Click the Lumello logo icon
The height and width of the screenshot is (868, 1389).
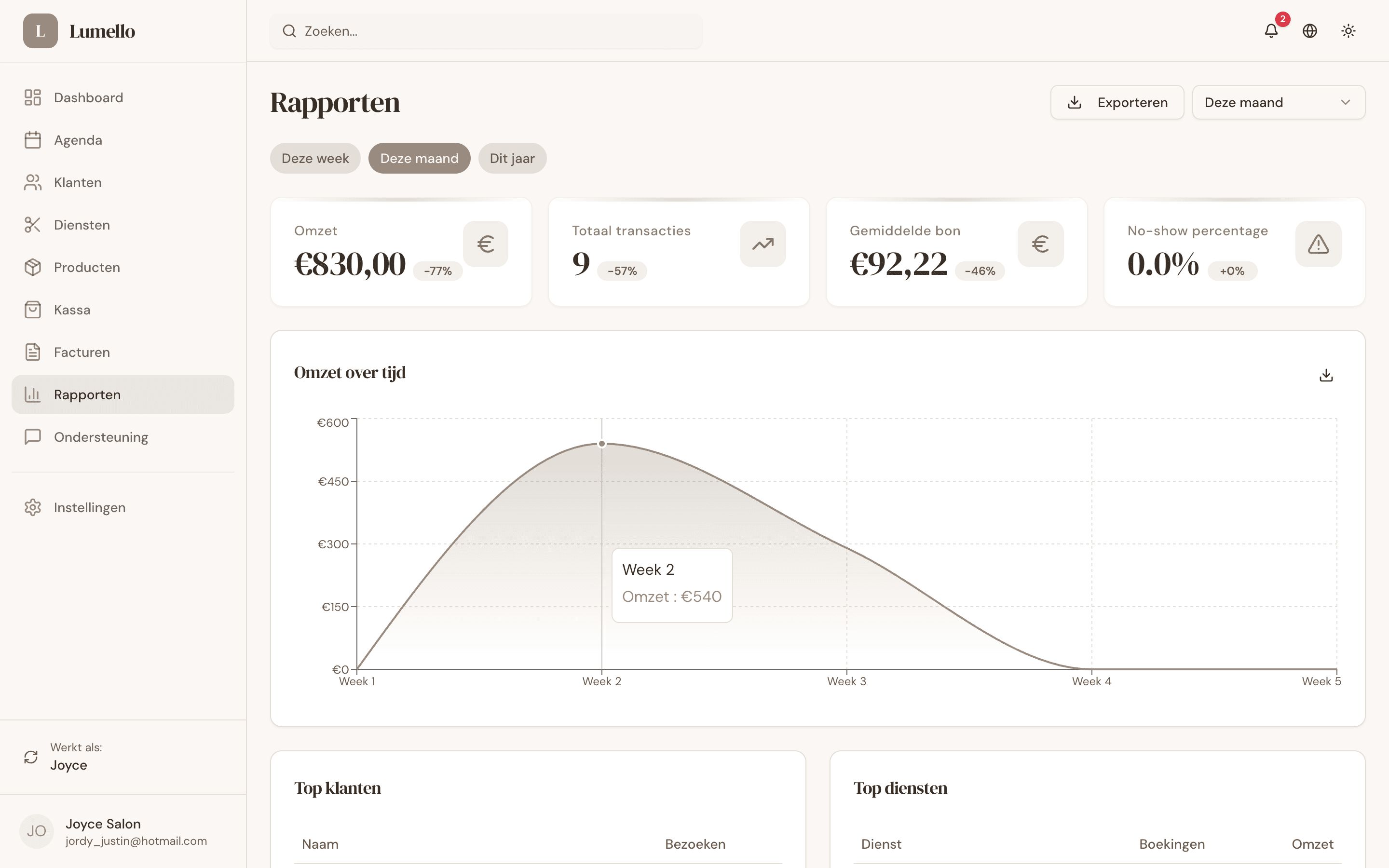(x=40, y=31)
